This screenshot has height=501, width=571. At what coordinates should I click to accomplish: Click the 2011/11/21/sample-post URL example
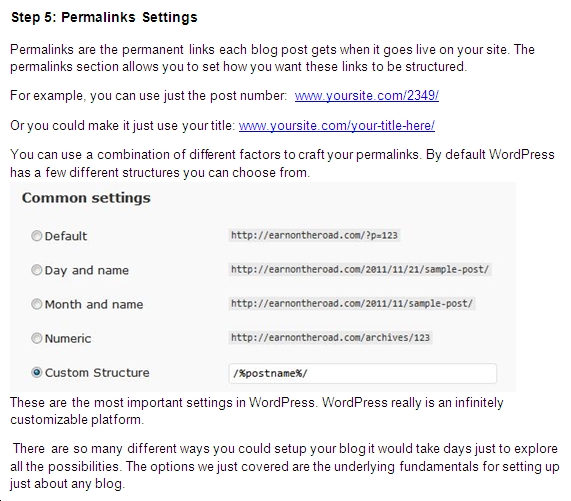click(360, 270)
